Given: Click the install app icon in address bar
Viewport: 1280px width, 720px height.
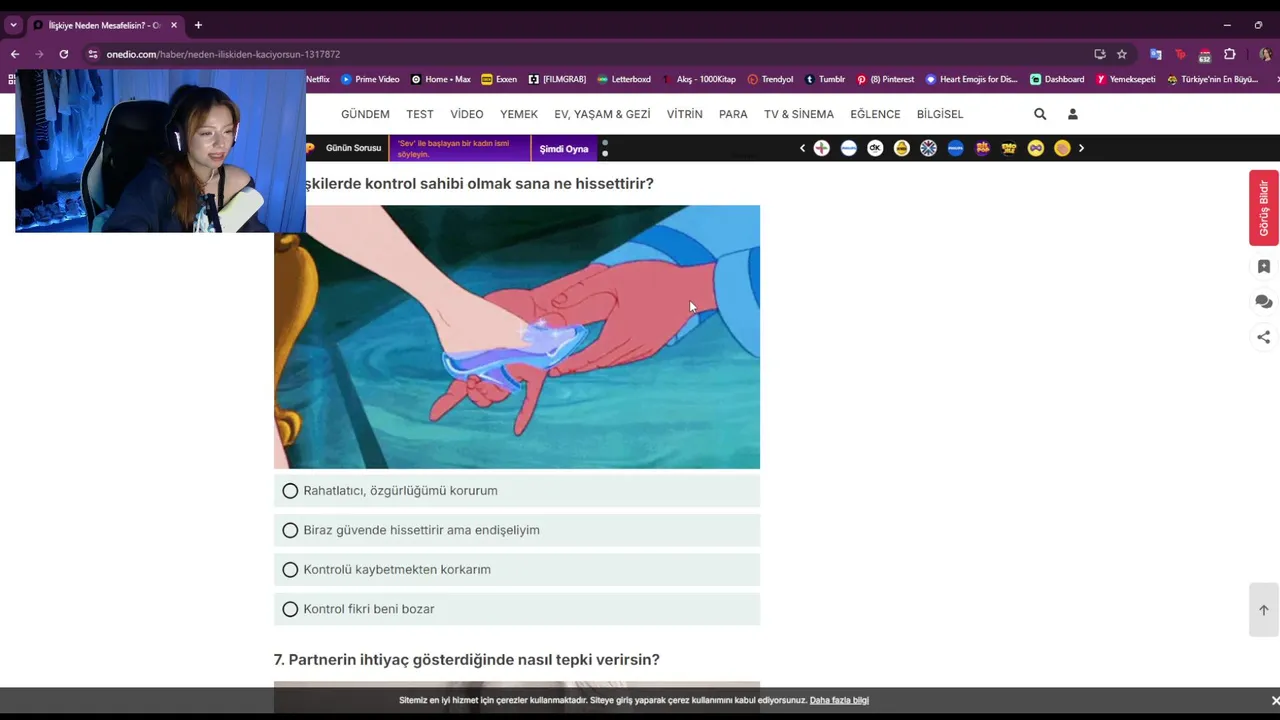Looking at the screenshot, I should [x=1100, y=54].
